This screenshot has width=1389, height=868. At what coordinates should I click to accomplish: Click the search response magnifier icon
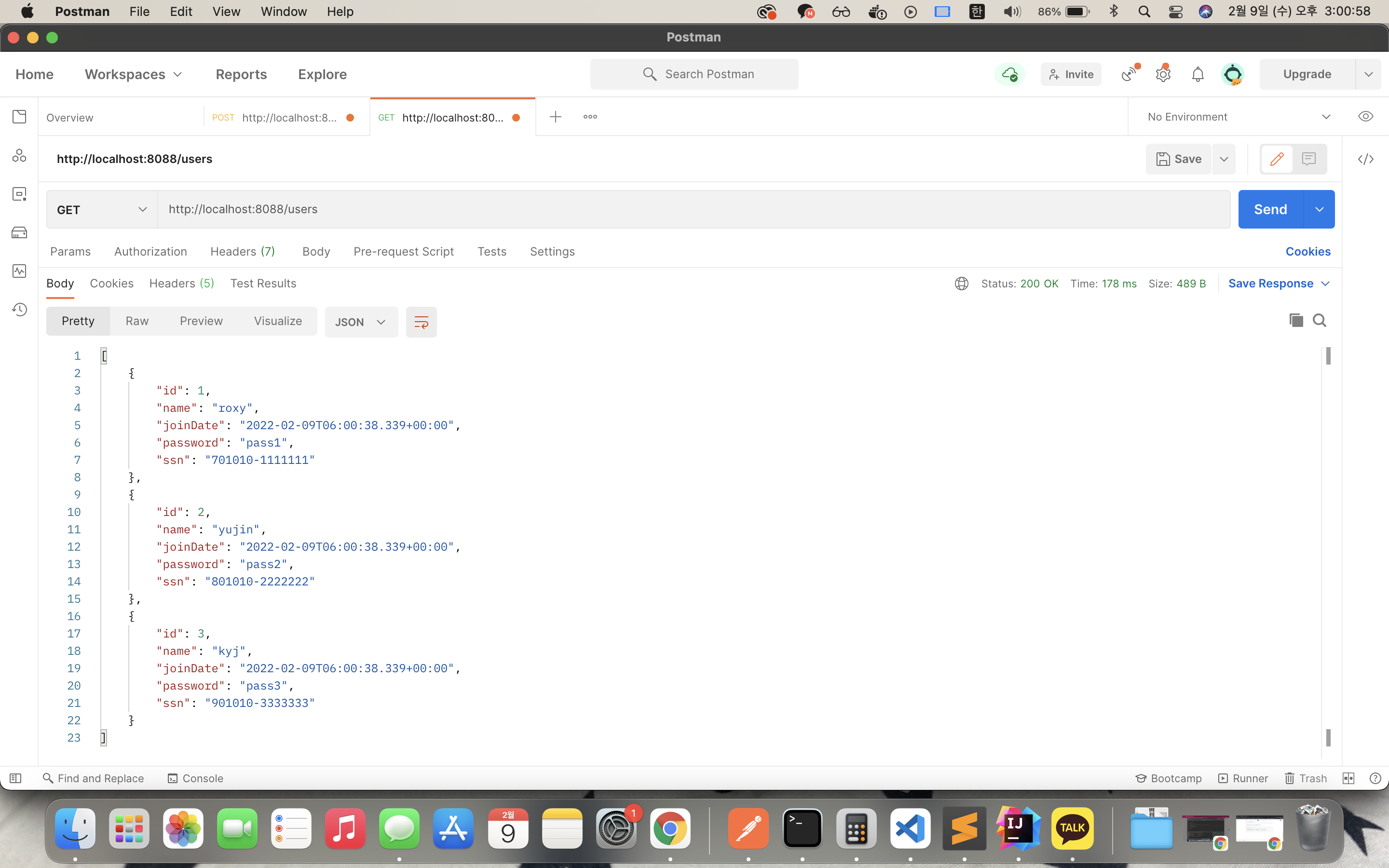(x=1320, y=320)
